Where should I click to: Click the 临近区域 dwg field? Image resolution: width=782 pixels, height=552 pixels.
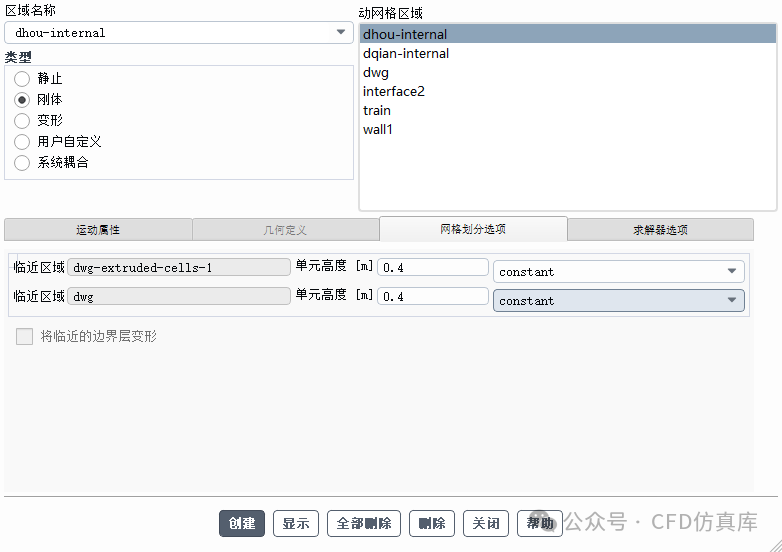point(179,296)
